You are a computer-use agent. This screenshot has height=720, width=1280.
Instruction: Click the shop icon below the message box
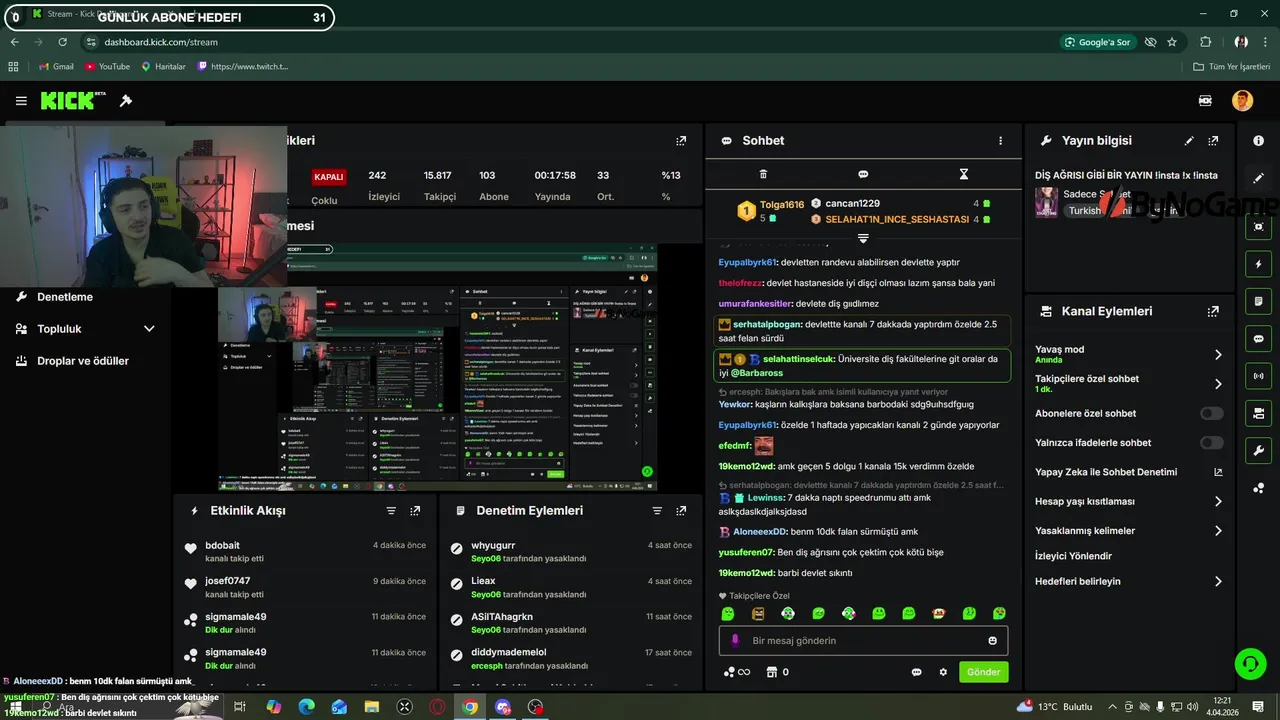click(x=771, y=672)
